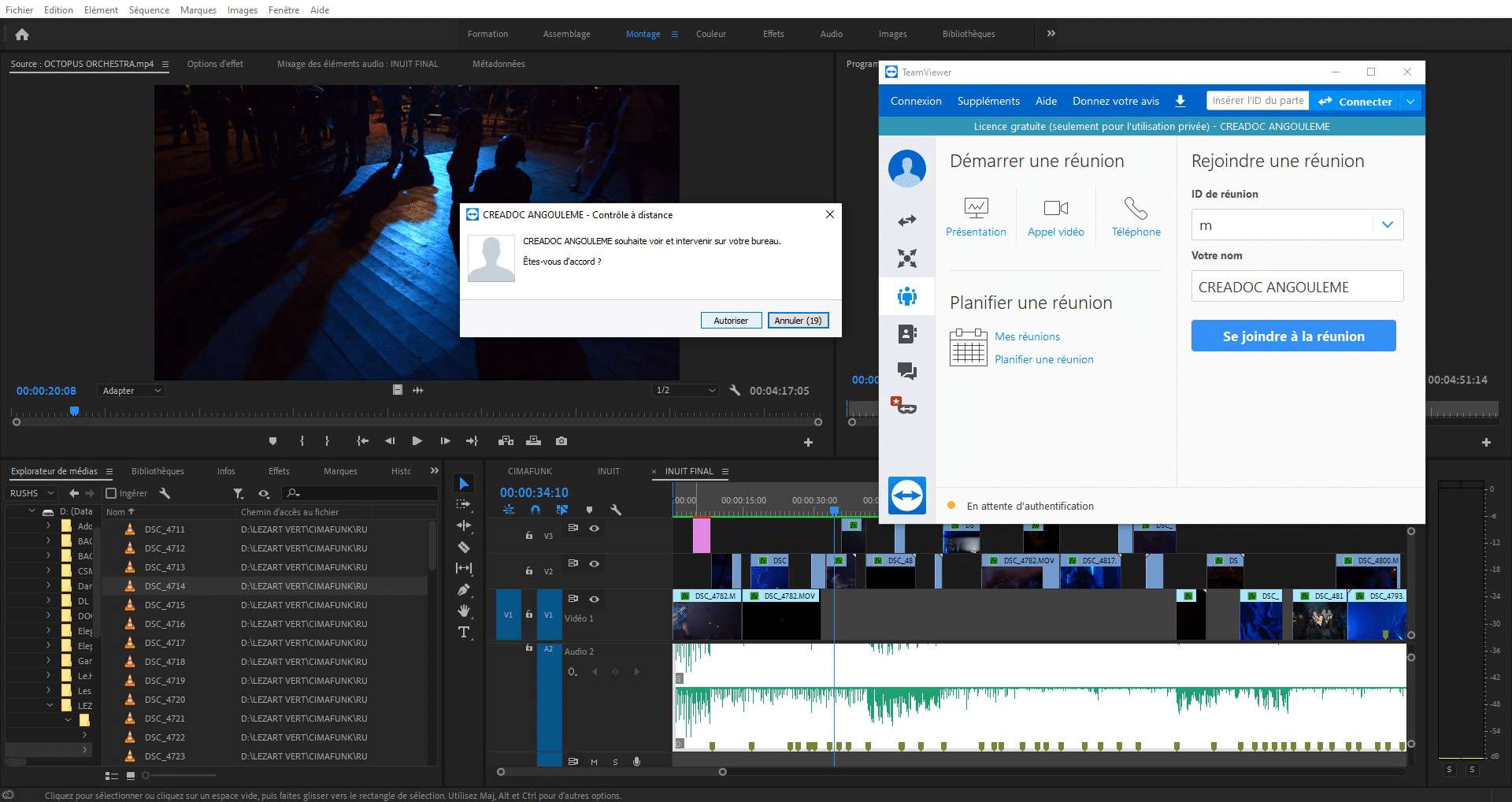Open the Adapter zoom dropdown

131,391
